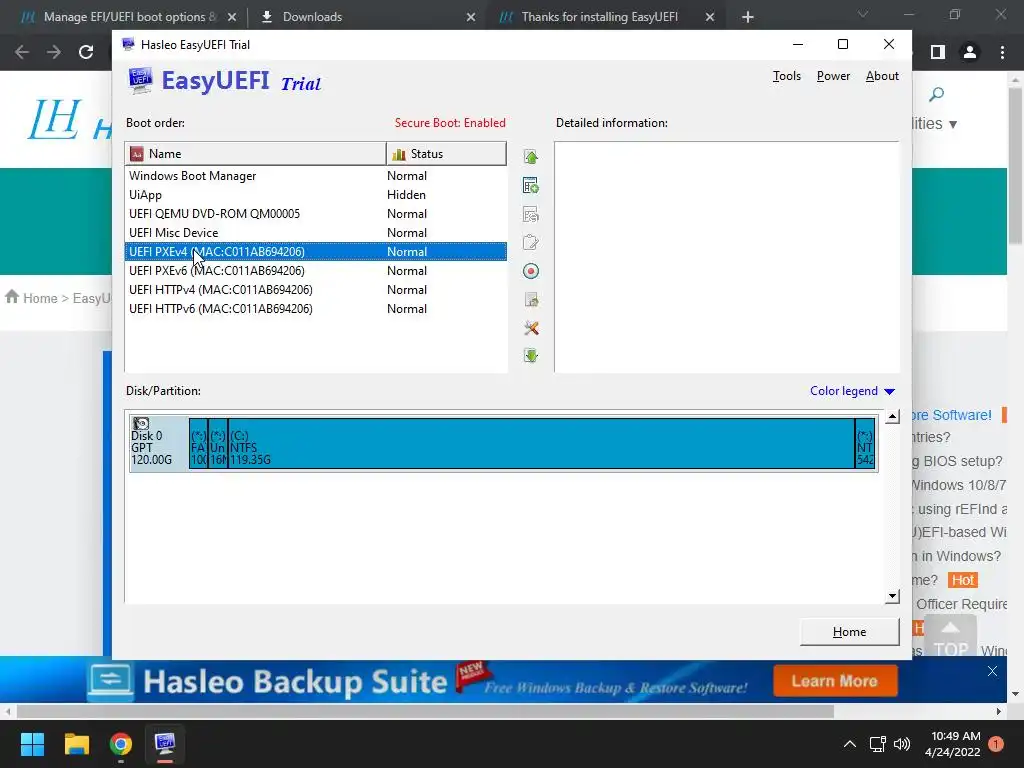Reload the browser page
The height and width of the screenshot is (768, 1024).
point(86,52)
